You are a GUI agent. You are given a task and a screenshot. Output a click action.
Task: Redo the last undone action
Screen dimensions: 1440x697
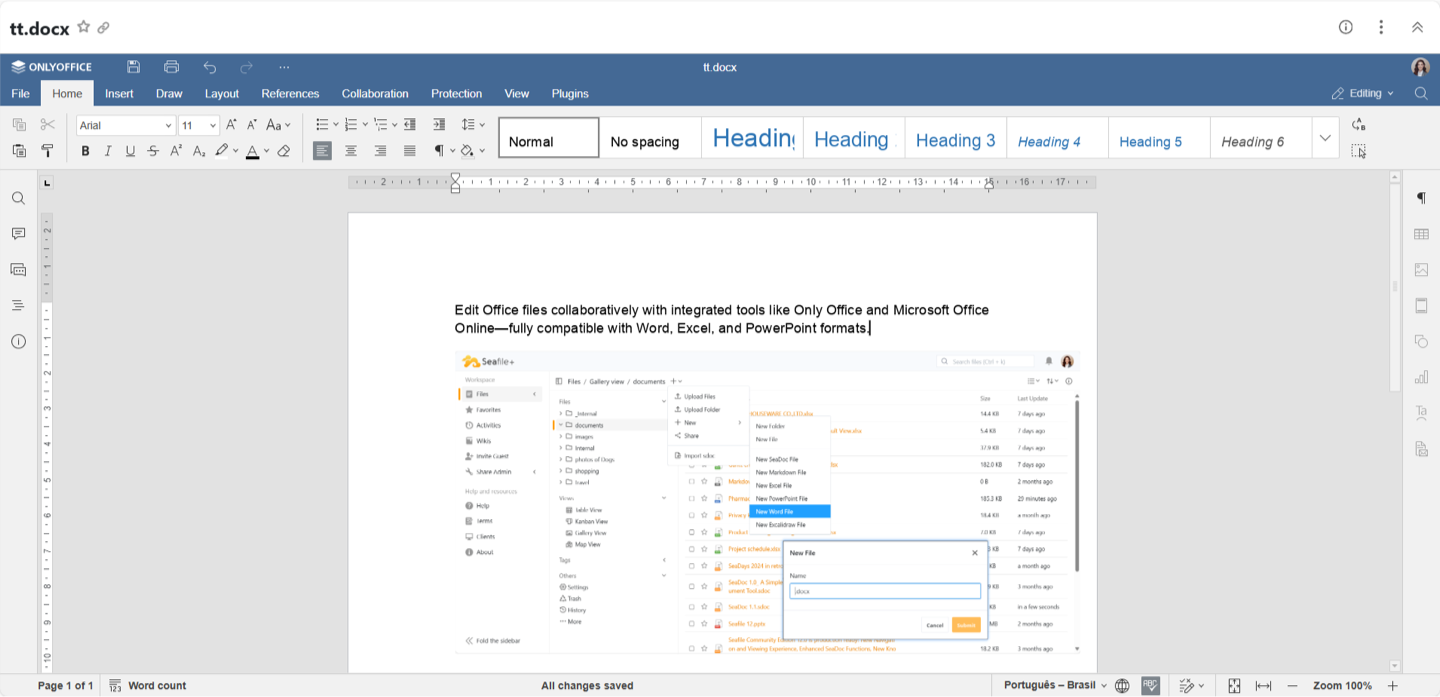tap(247, 67)
